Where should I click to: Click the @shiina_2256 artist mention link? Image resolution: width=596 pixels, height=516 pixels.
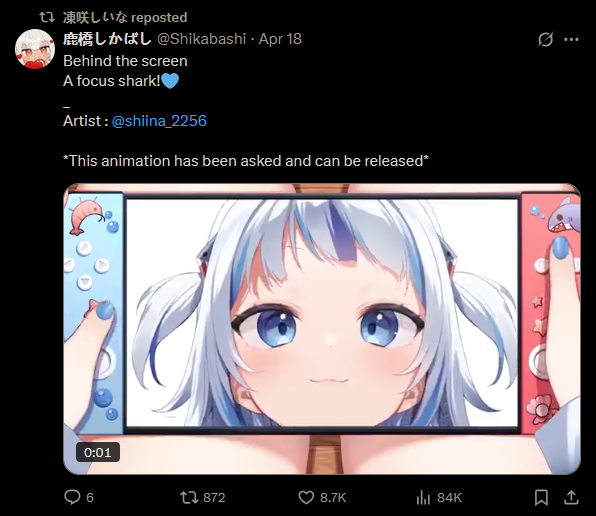pos(159,121)
